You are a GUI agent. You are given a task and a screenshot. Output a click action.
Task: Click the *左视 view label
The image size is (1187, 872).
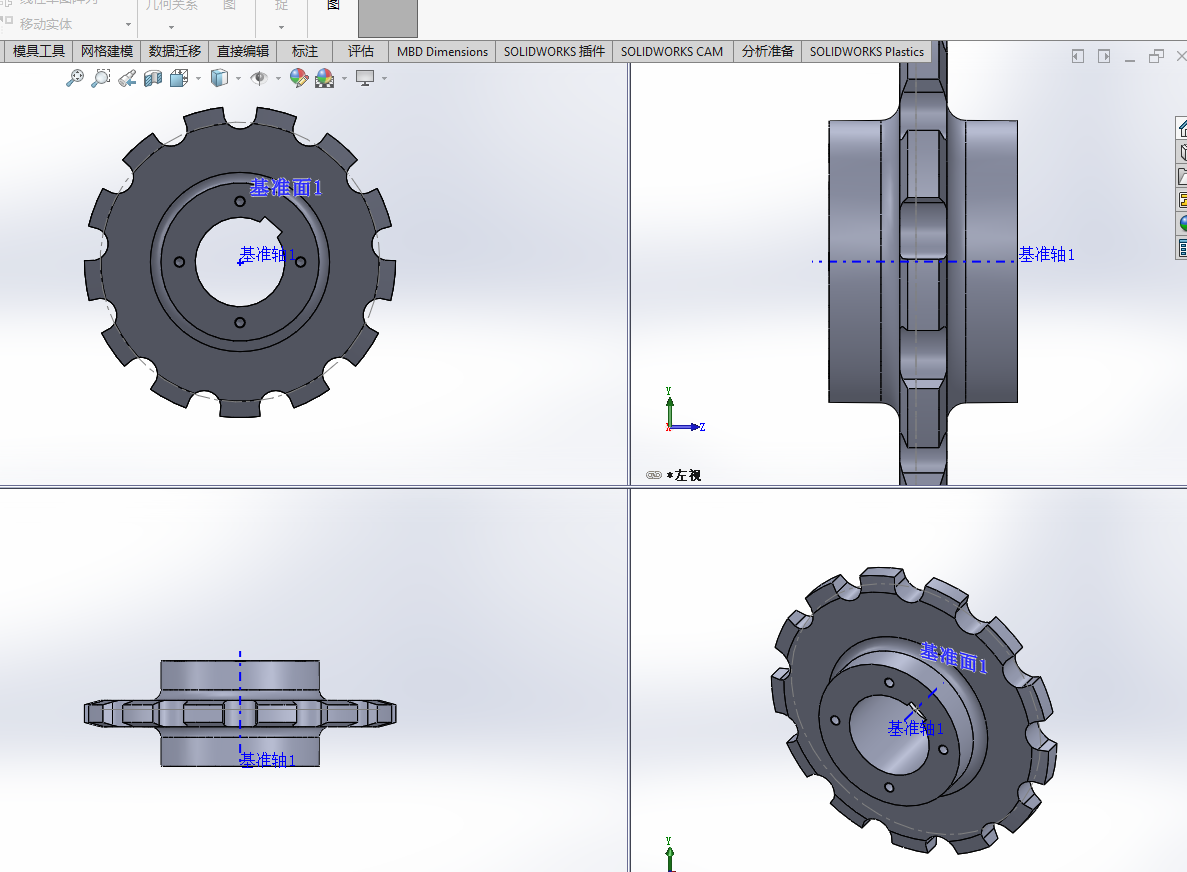(x=684, y=475)
